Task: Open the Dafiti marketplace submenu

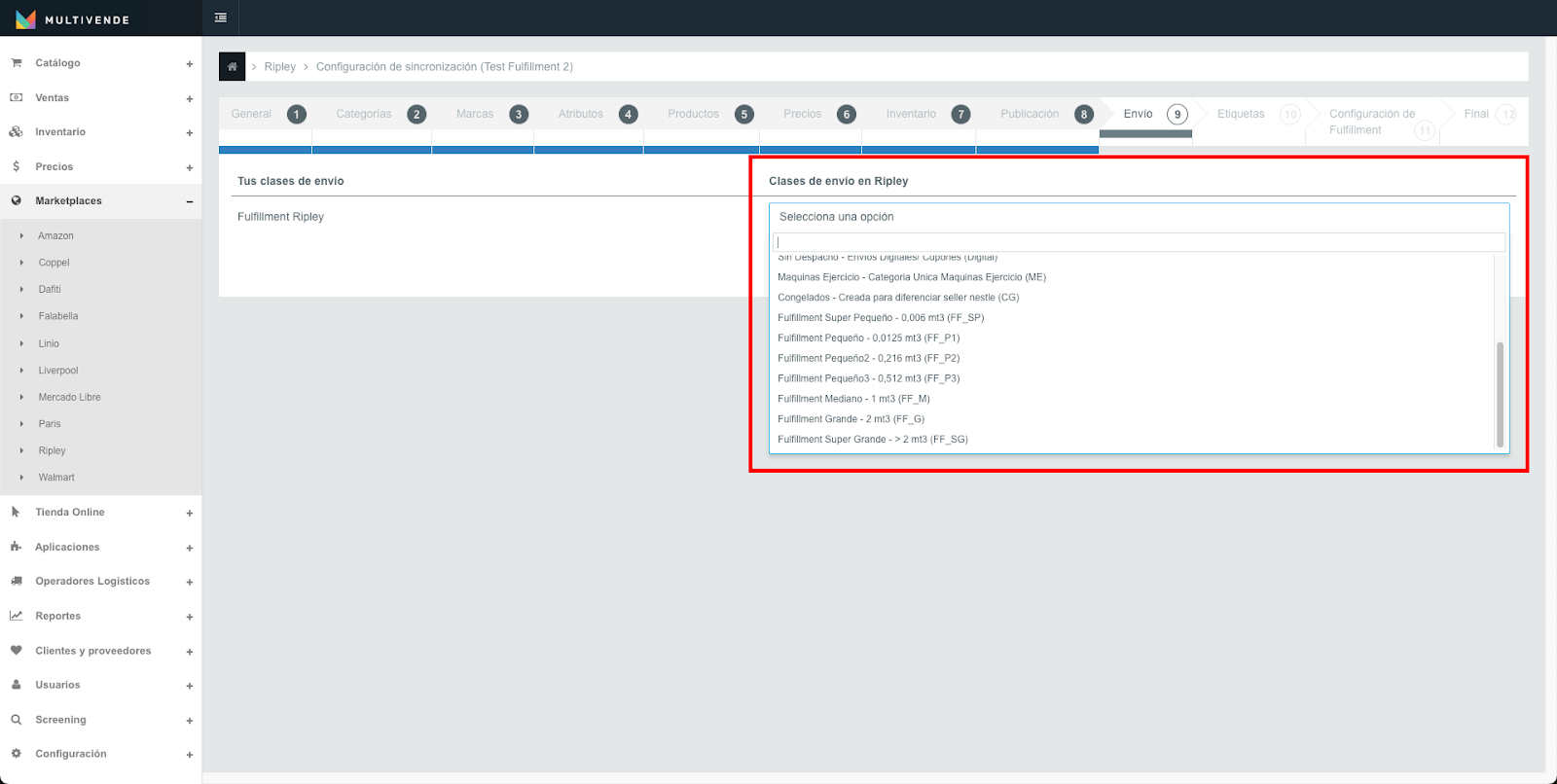Action: point(50,289)
